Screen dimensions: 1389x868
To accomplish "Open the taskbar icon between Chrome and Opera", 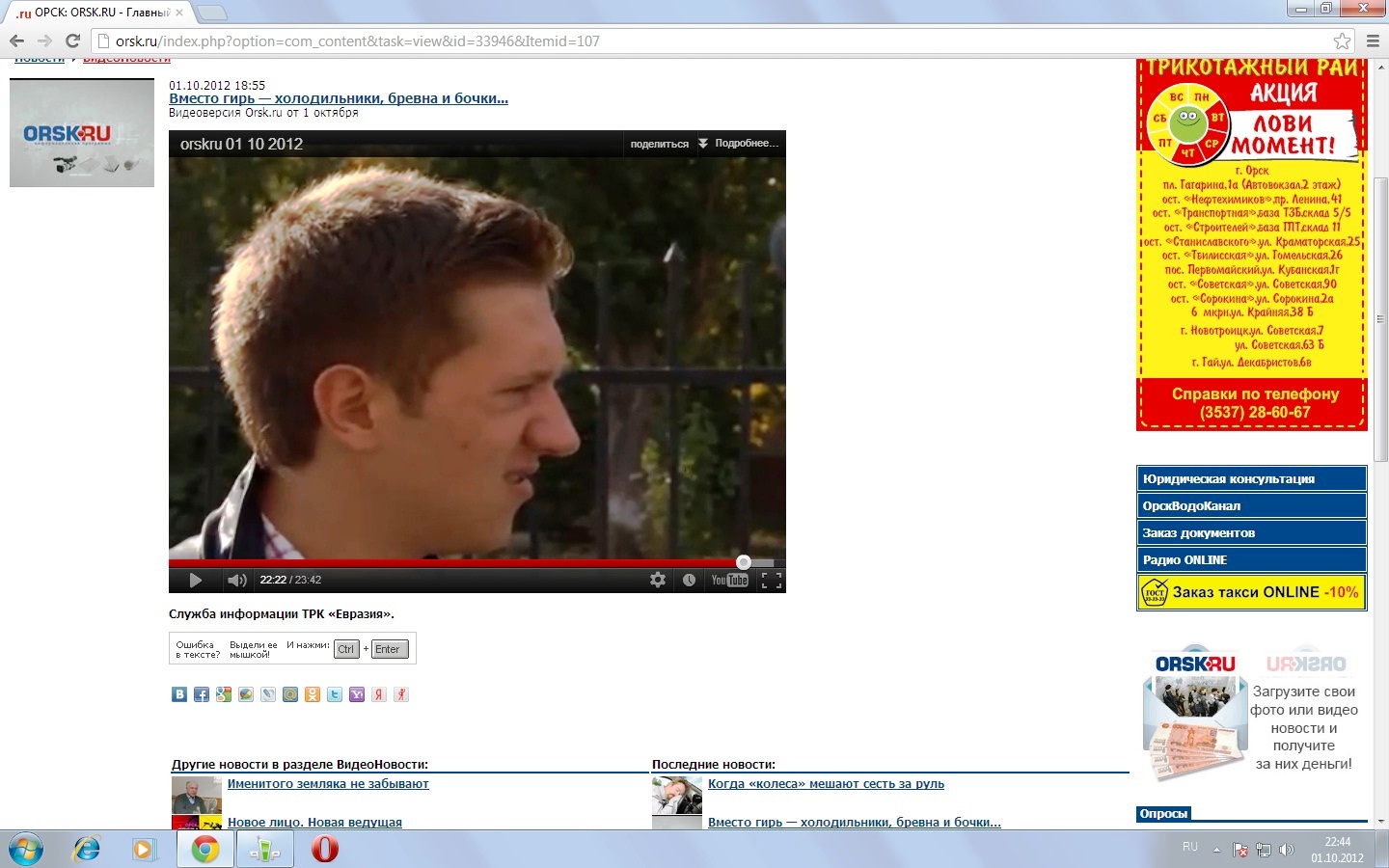I will tap(264, 850).
